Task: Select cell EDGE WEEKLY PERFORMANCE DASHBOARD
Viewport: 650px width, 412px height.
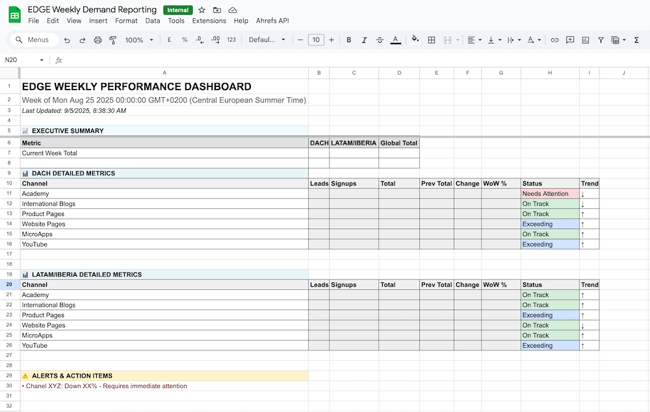Action: click(x=164, y=87)
